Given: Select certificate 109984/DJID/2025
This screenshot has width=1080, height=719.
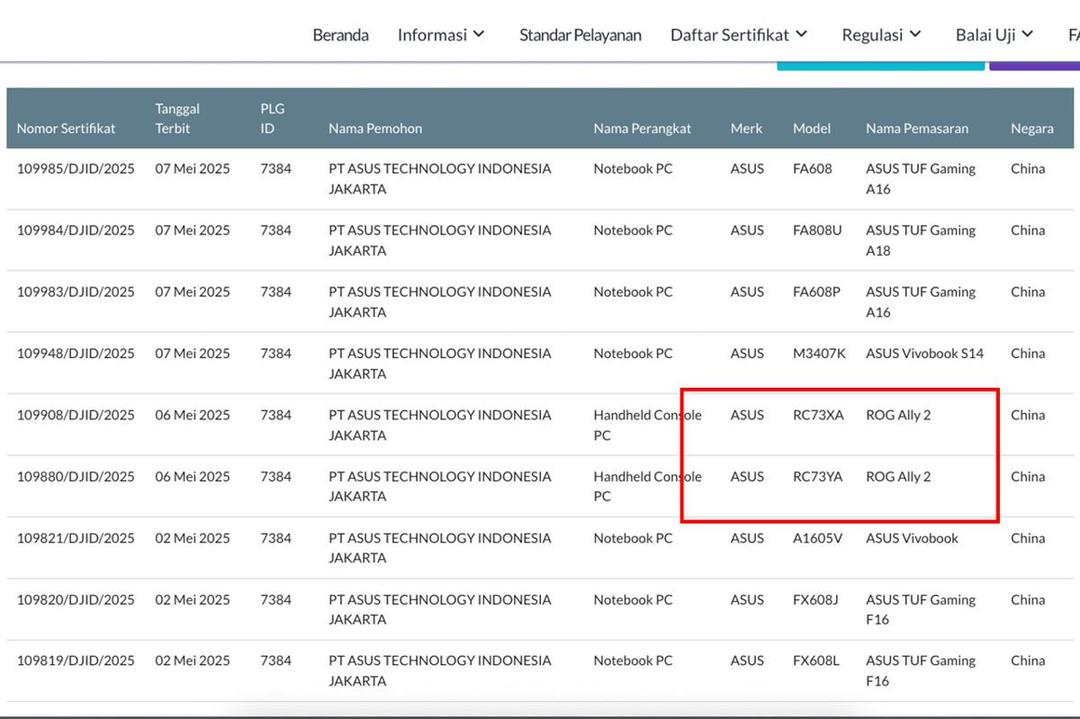Looking at the screenshot, I should (76, 230).
